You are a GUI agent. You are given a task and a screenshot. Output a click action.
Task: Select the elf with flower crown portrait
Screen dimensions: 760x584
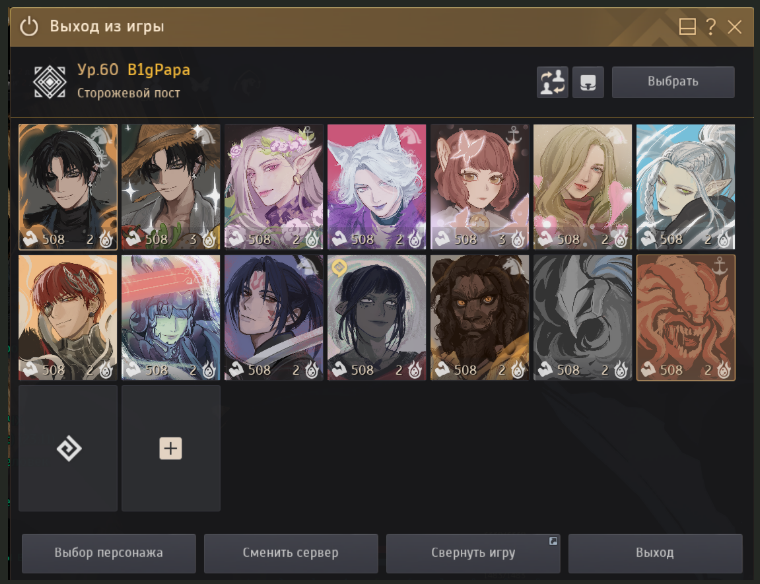click(x=274, y=187)
